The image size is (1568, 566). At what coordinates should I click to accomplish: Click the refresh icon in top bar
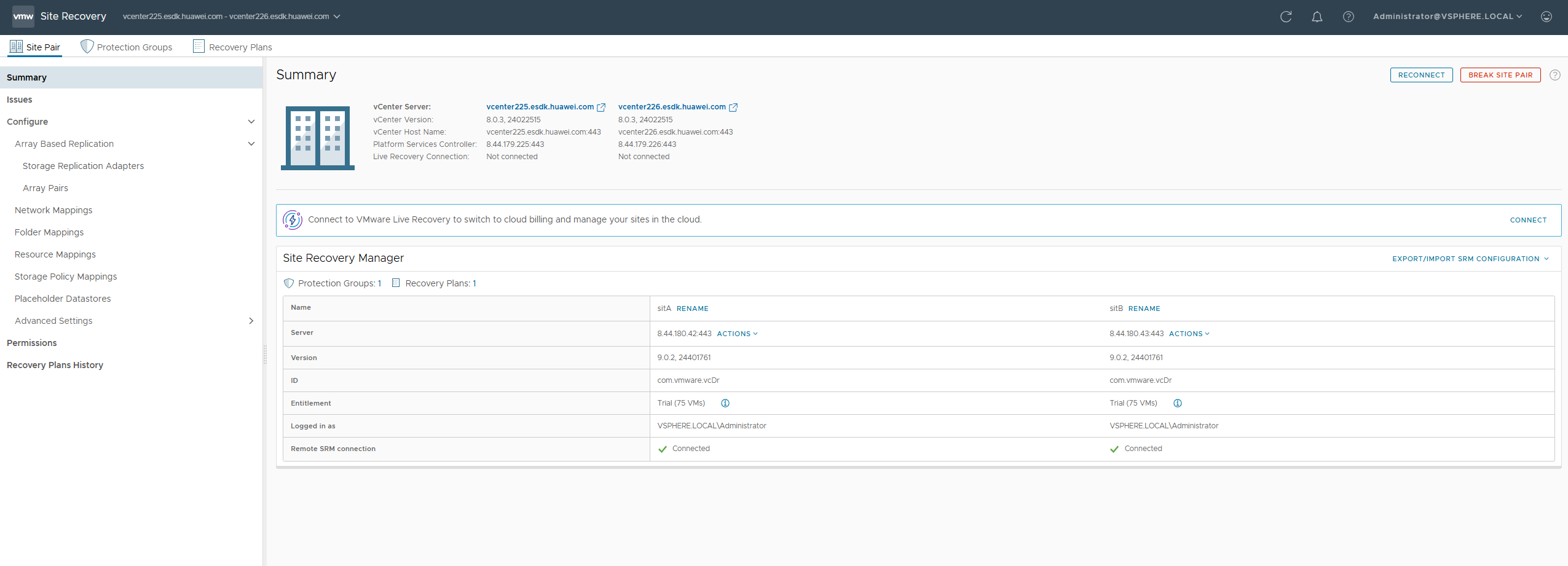(x=1285, y=17)
